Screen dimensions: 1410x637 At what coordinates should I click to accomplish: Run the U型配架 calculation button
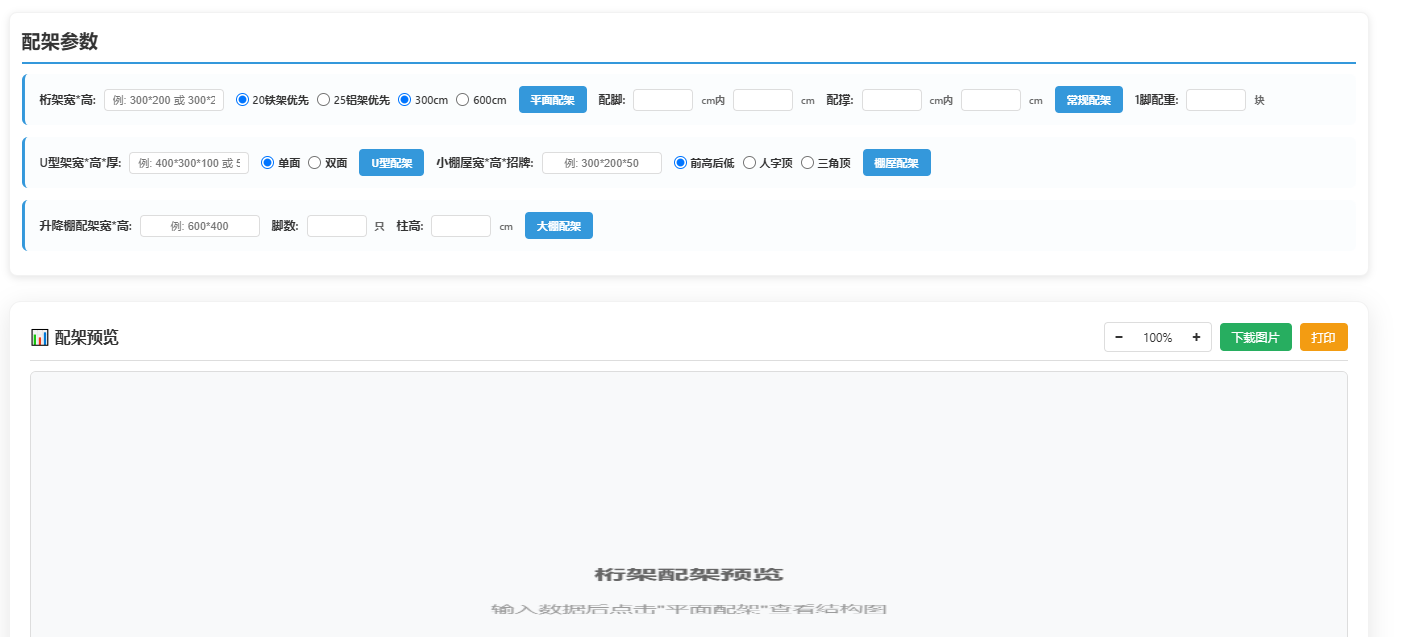point(391,163)
